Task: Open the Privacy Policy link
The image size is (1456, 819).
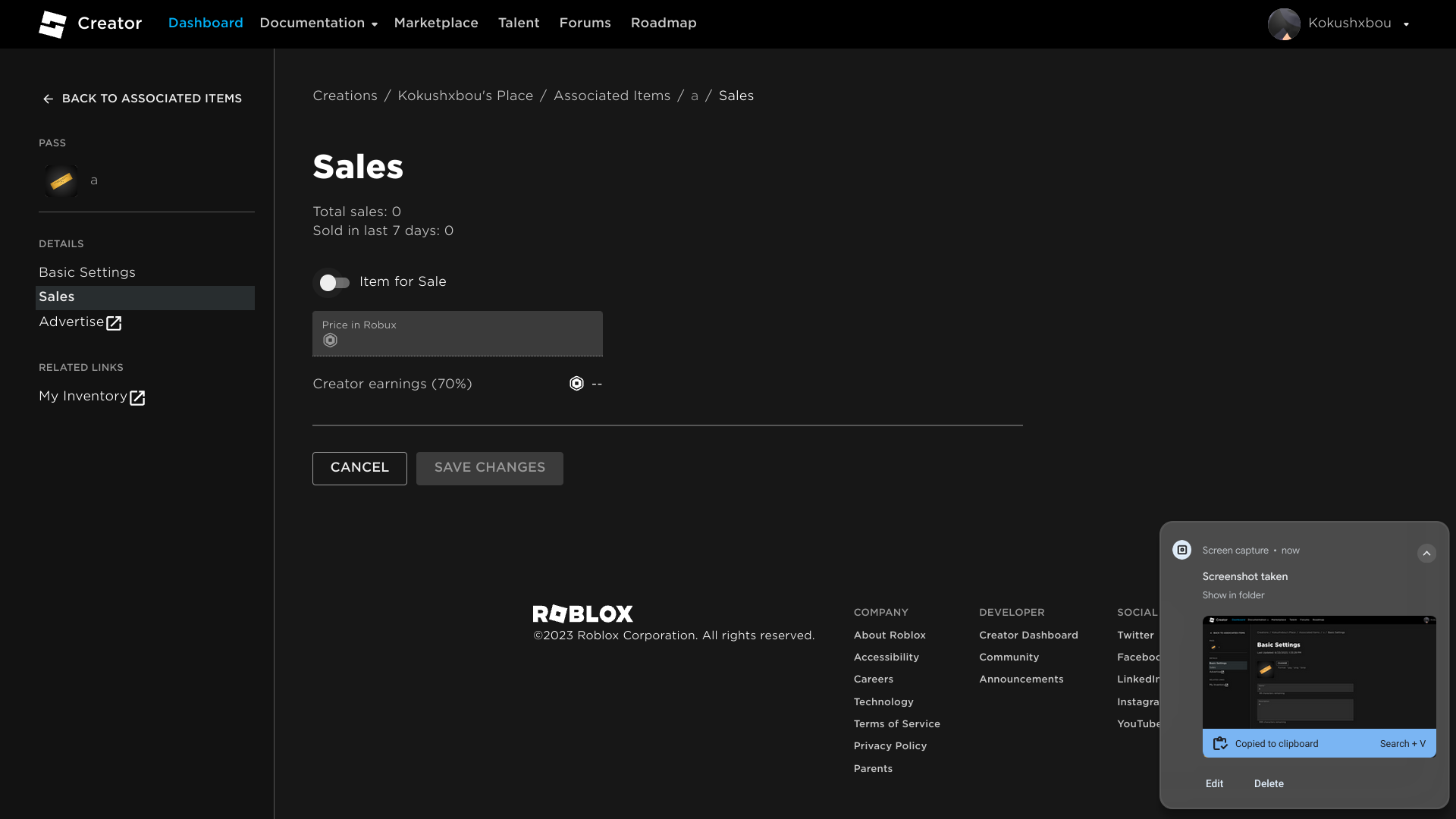Action: point(890,746)
